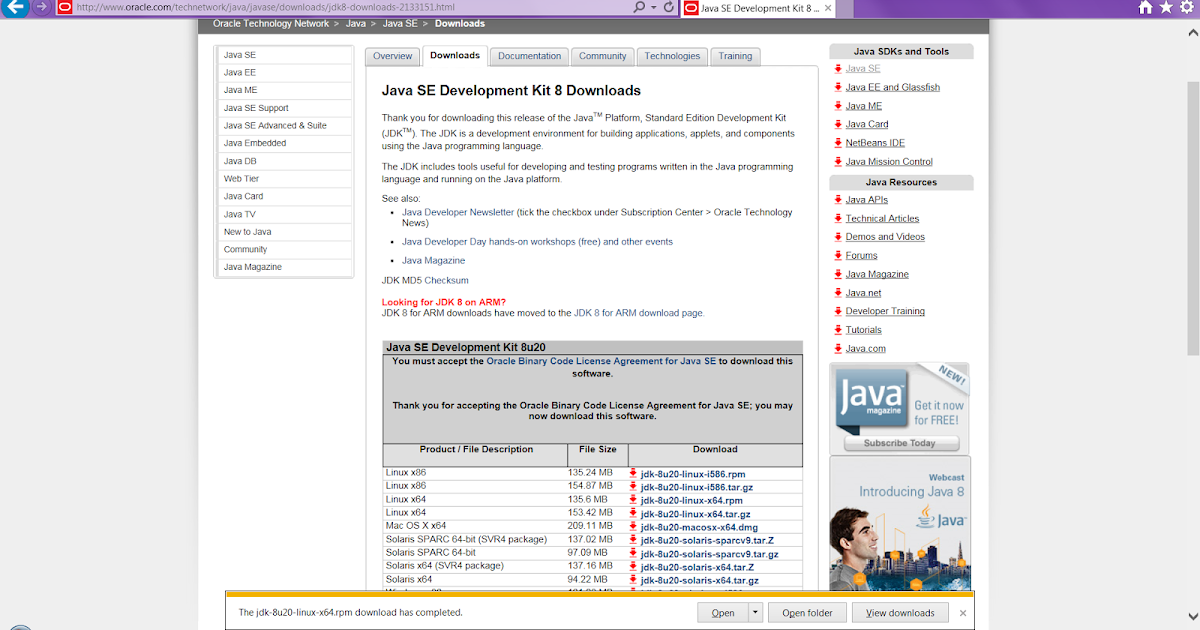Select New to Java in left menu

tap(285, 232)
